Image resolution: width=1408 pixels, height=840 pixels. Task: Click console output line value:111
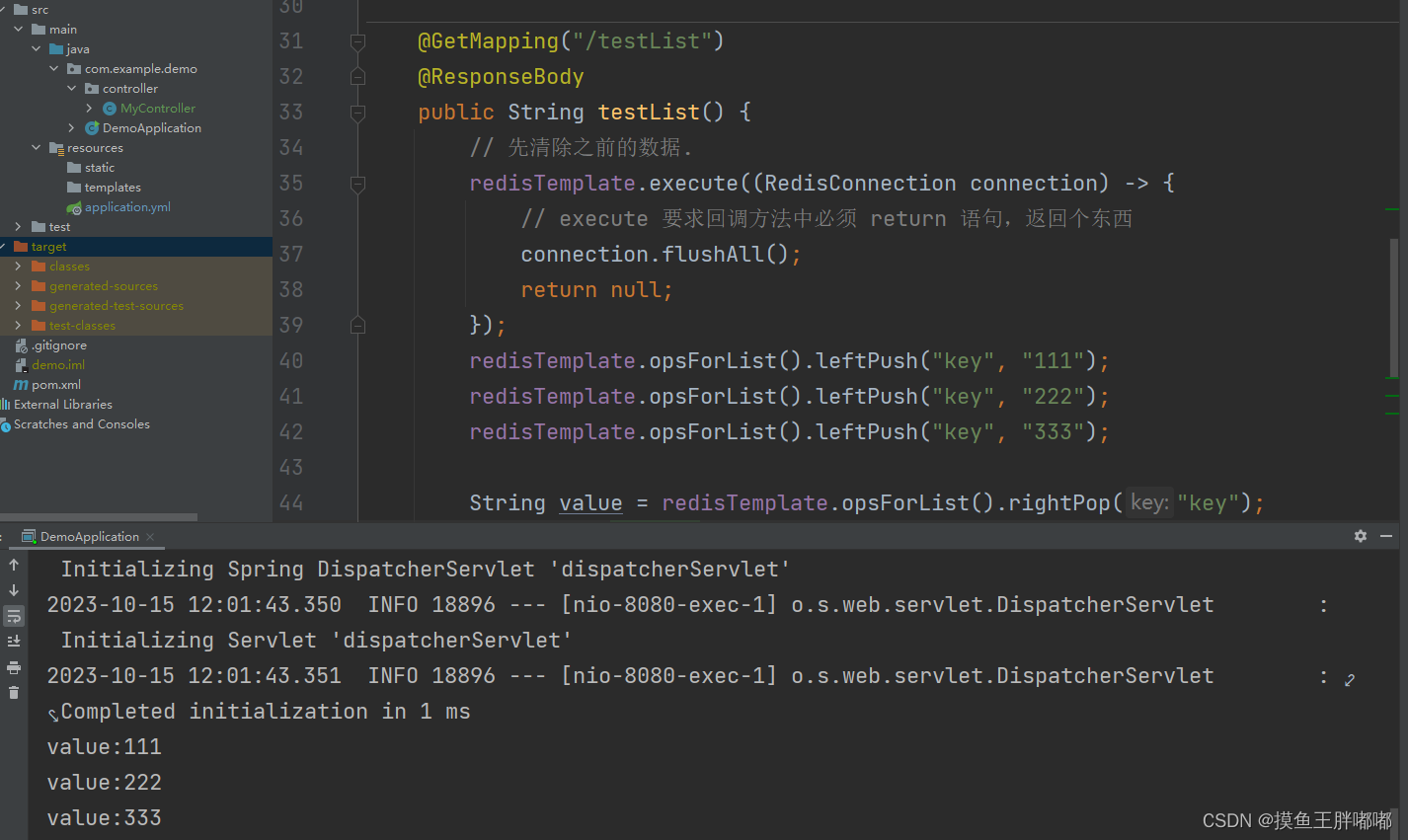tap(104, 747)
